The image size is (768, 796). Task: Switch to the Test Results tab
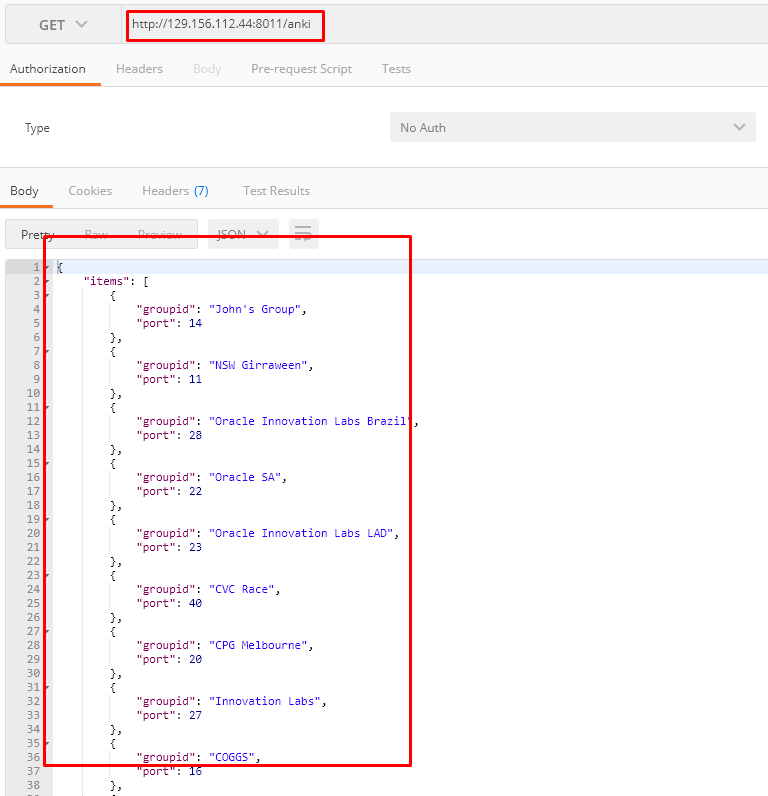tap(276, 191)
